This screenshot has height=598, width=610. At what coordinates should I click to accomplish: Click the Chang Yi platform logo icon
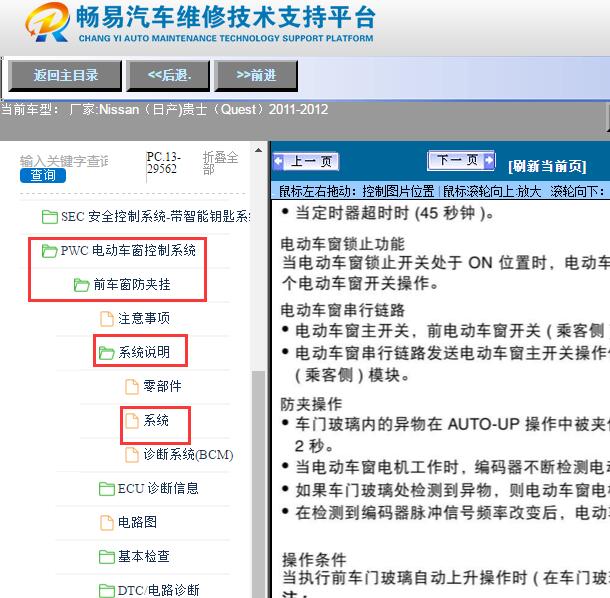(47, 22)
